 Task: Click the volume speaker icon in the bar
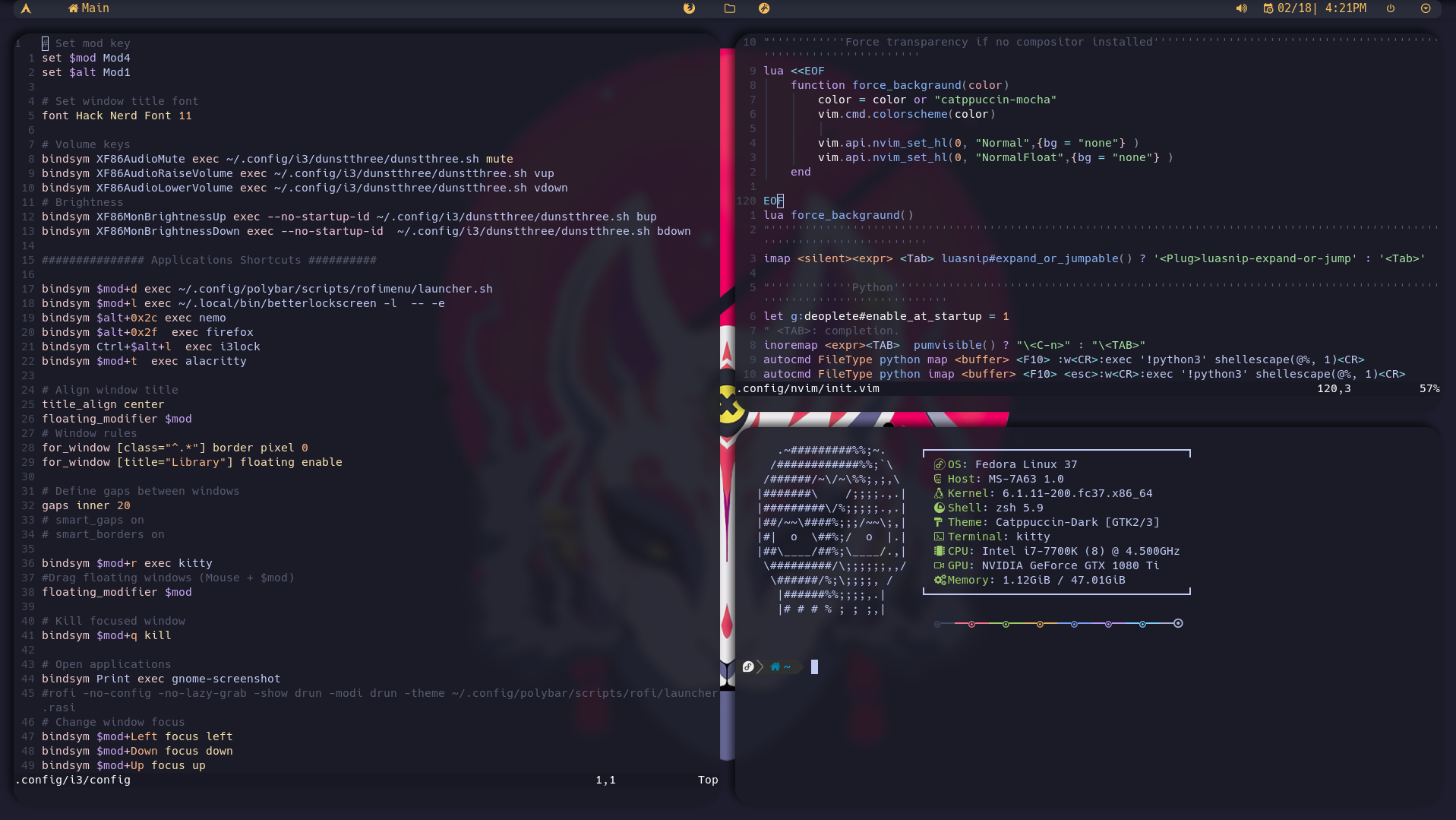1241,8
